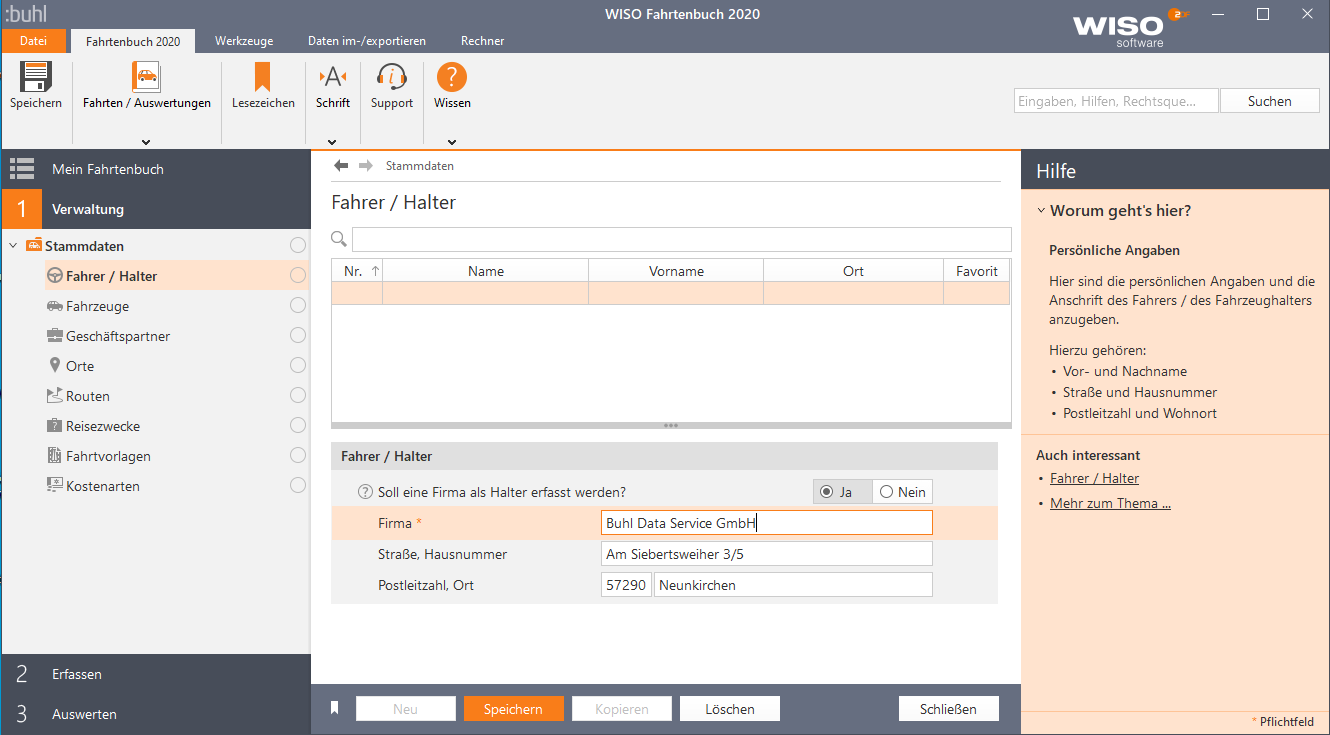
Task: Click the Wissen question mark icon
Action: 452,78
